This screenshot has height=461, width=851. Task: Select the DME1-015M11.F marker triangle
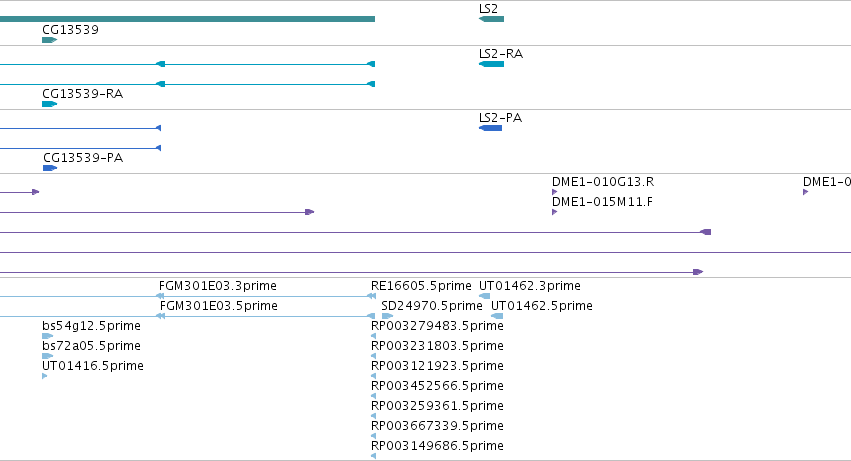click(555, 212)
